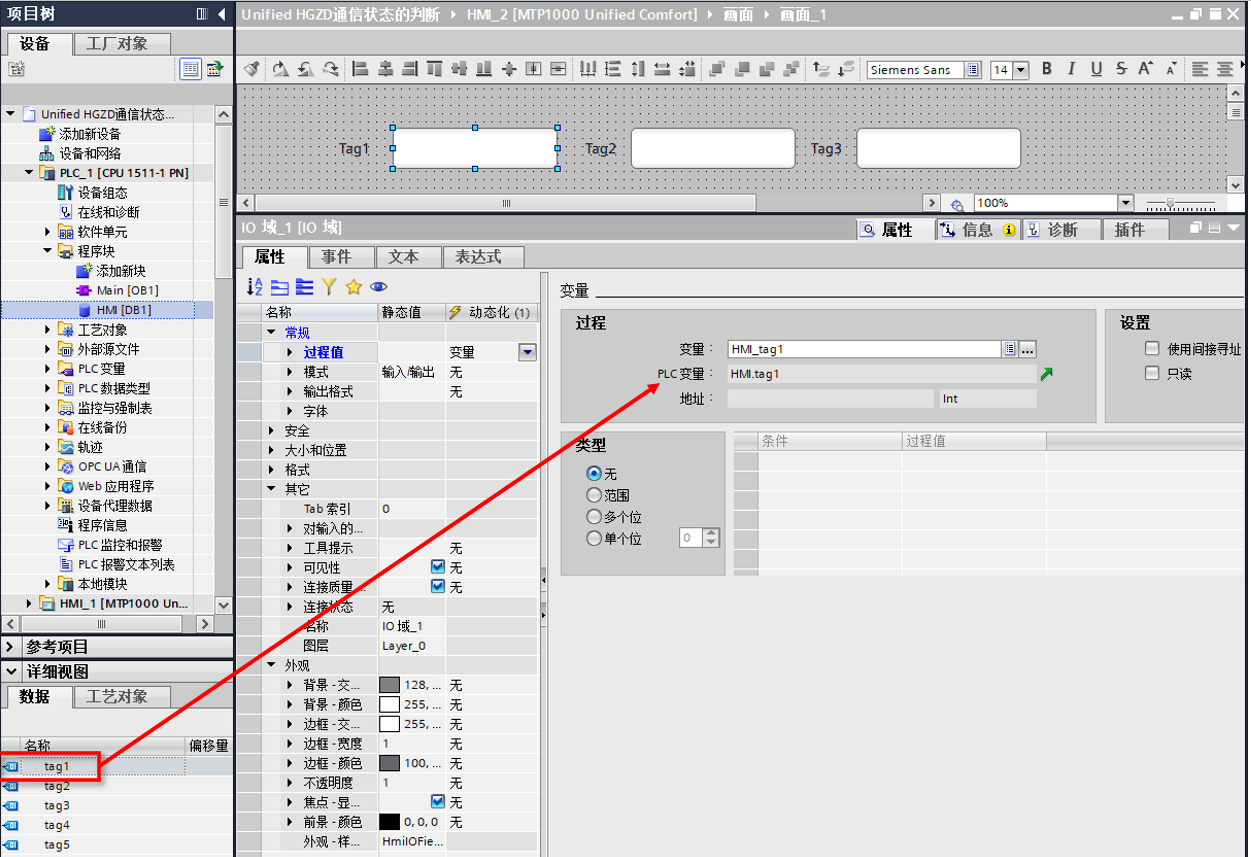The width and height of the screenshot is (1251, 857).
Task: Click the 前景-颜色 black color swatch
Action: point(389,822)
